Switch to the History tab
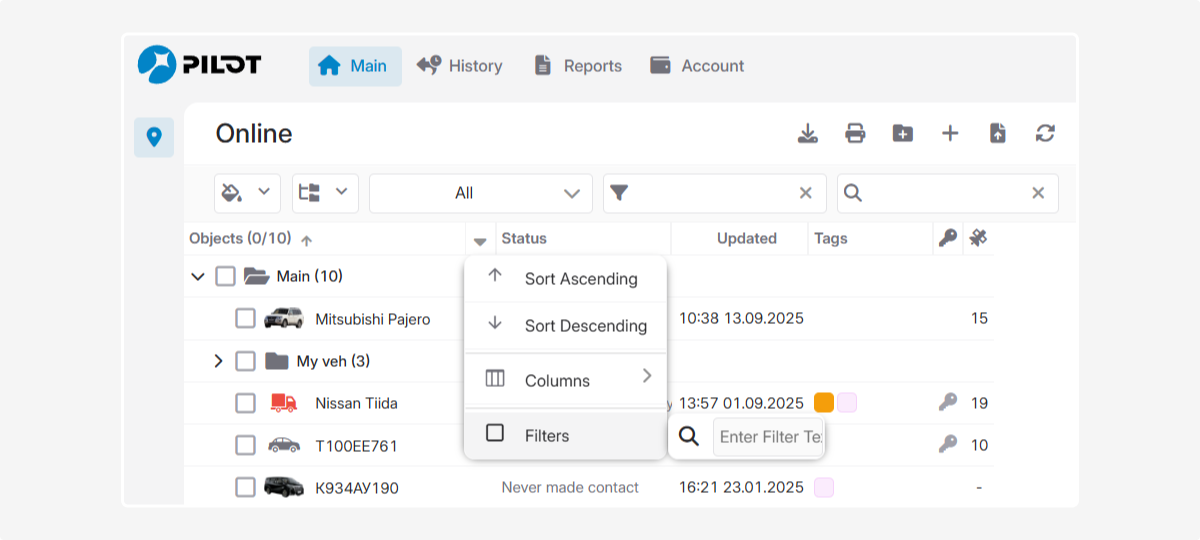The width and height of the screenshot is (1200, 540). pyautogui.click(x=460, y=66)
